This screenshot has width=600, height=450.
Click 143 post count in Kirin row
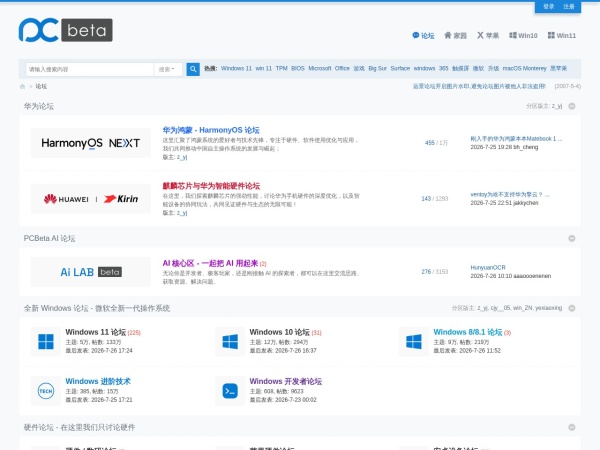click(x=426, y=199)
